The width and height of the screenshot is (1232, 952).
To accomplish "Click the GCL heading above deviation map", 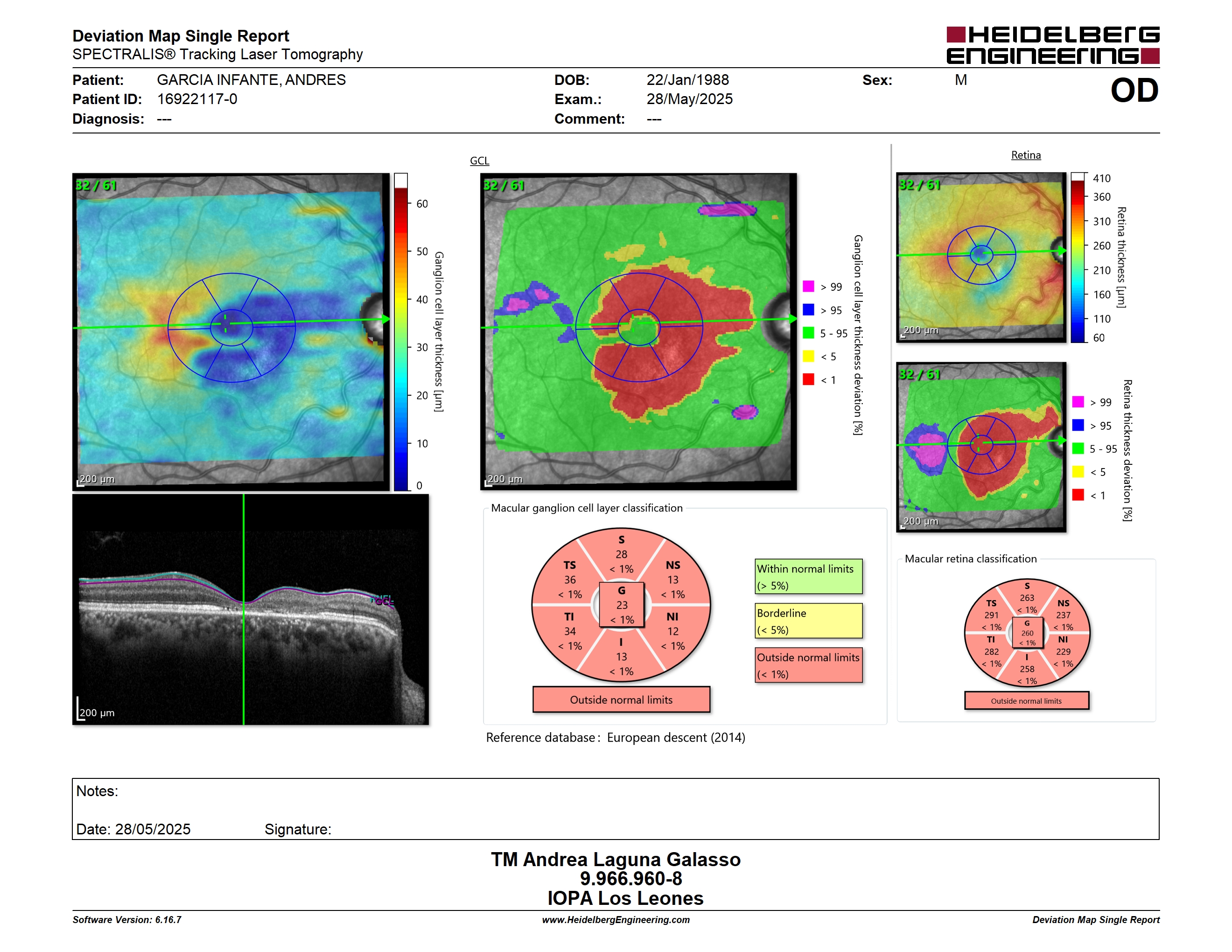I will [x=479, y=161].
